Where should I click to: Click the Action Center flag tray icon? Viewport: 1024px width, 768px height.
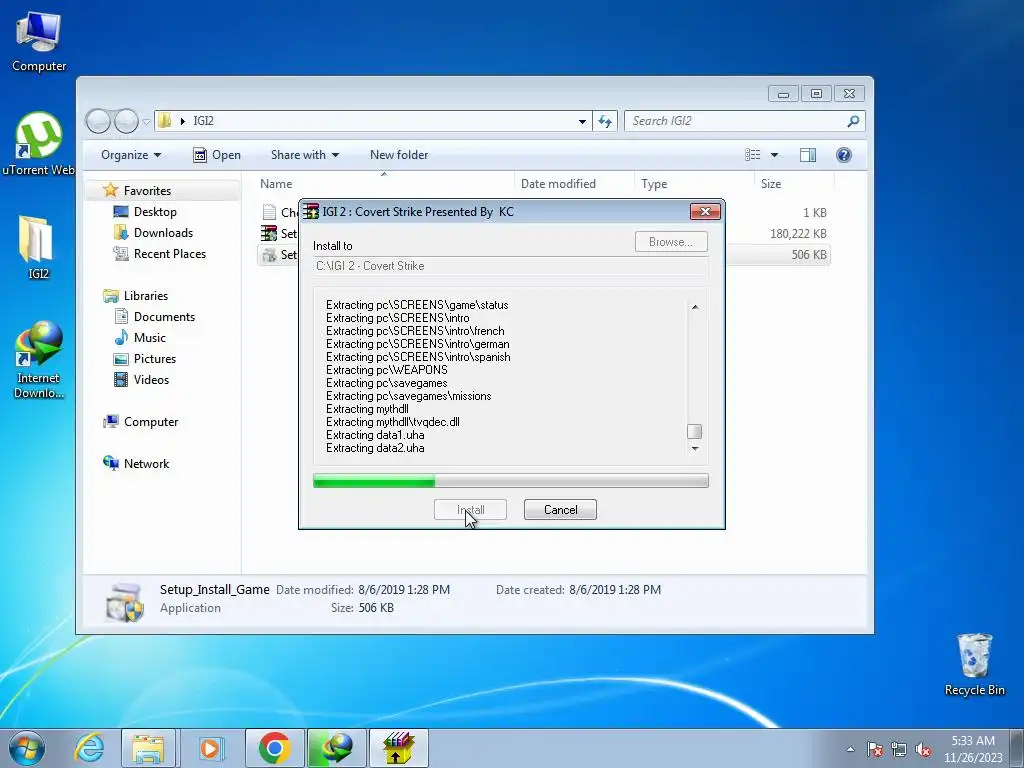(875, 750)
